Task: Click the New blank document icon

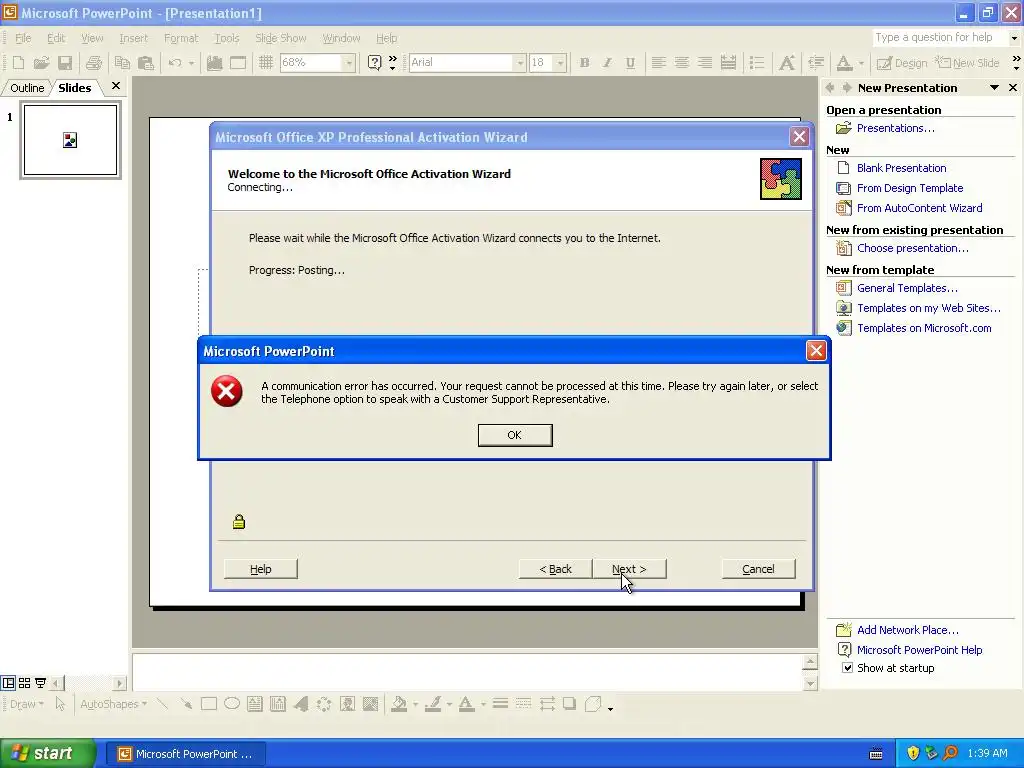Action: click(x=18, y=63)
